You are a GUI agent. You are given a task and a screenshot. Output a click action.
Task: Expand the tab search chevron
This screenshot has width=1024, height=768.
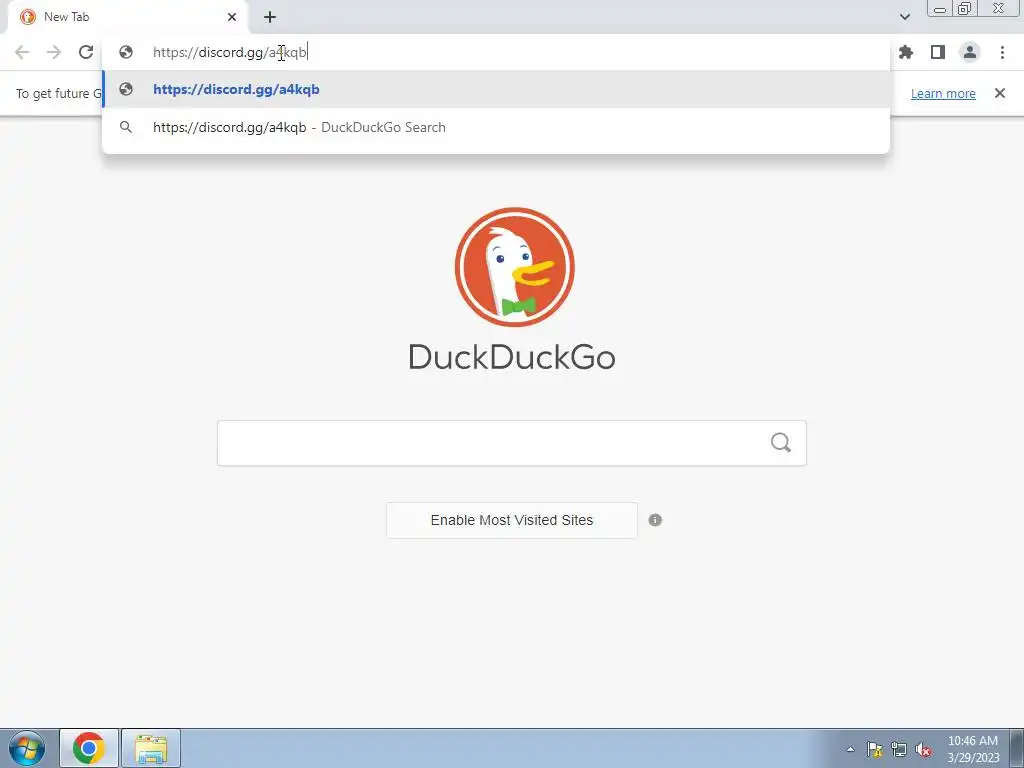click(x=904, y=17)
